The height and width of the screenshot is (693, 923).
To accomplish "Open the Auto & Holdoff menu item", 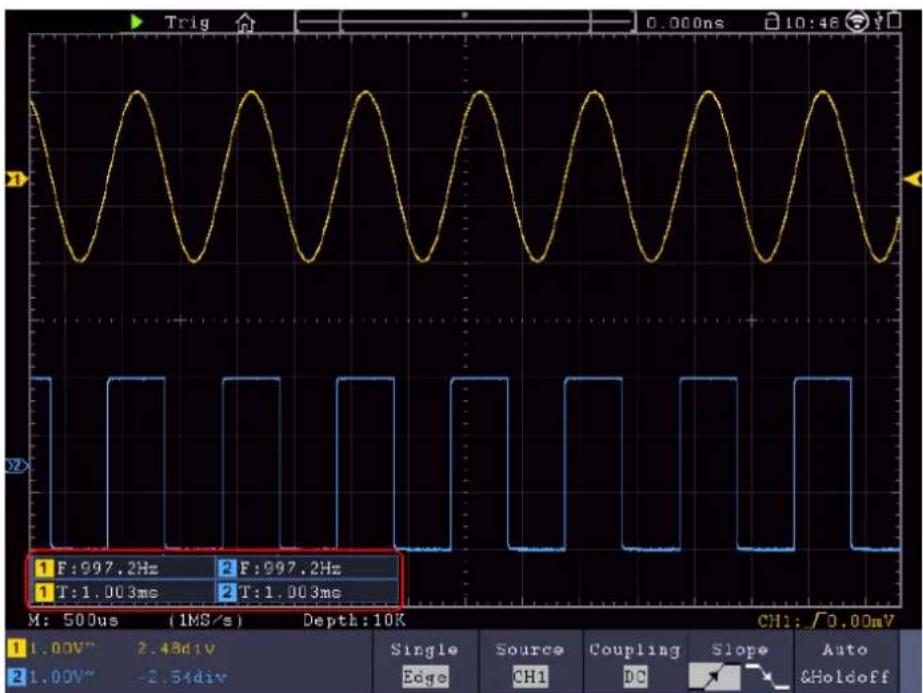I will [845, 662].
